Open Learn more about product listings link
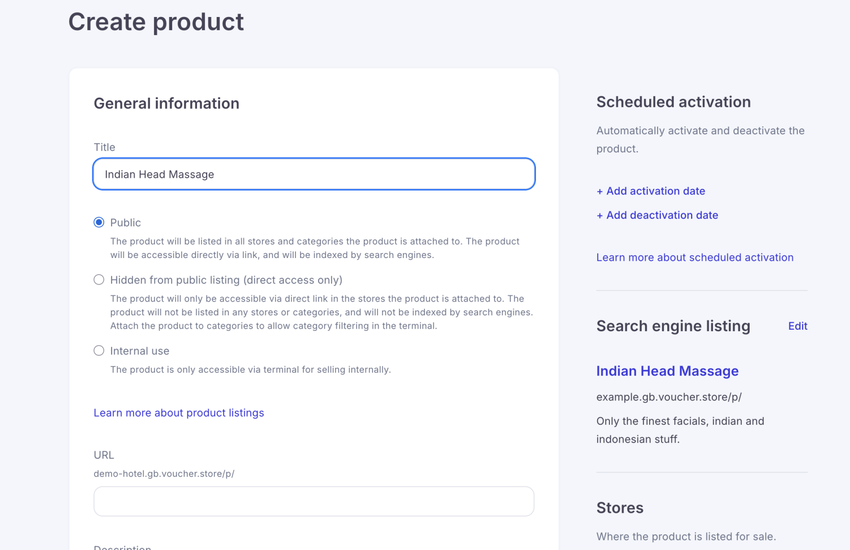This screenshot has width=850, height=550. click(179, 413)
